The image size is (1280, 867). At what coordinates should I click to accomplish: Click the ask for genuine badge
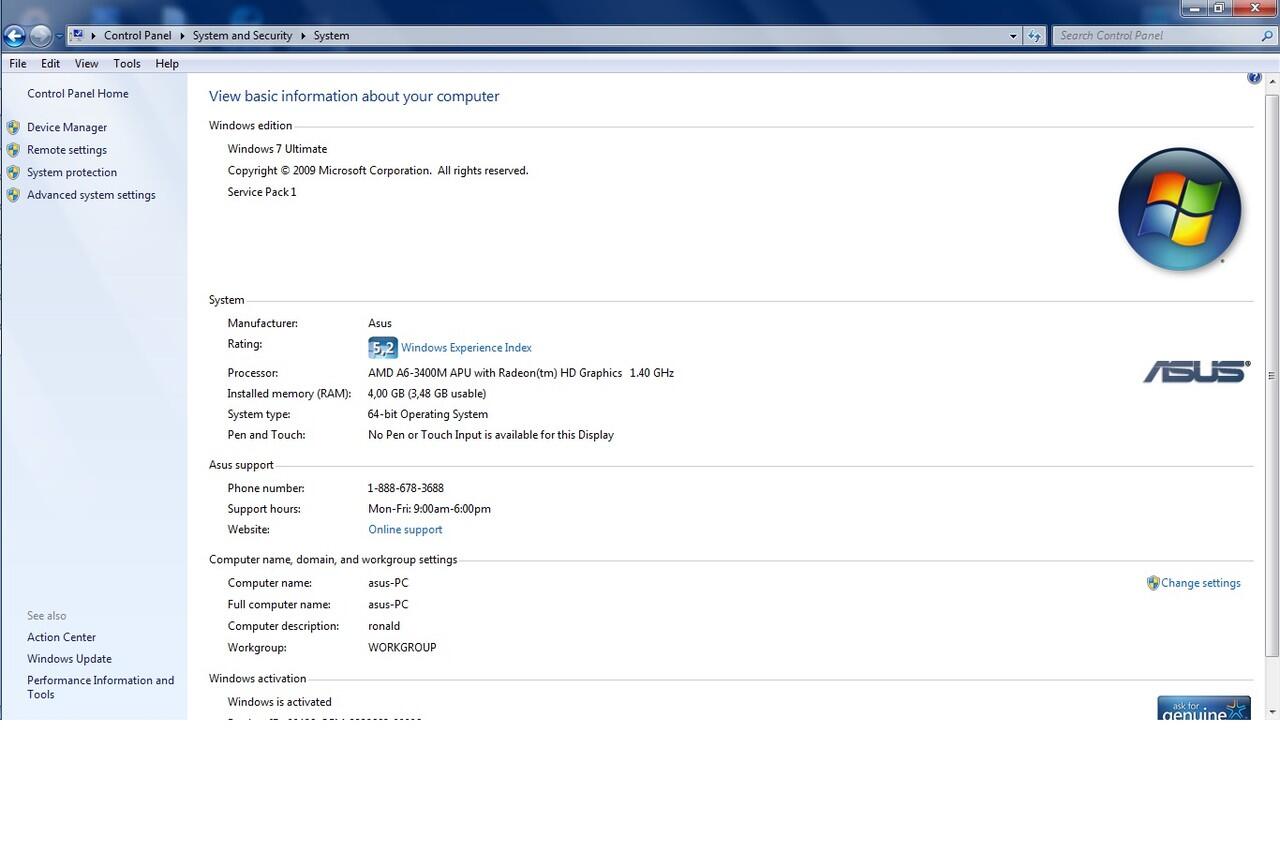point(1204,708)
